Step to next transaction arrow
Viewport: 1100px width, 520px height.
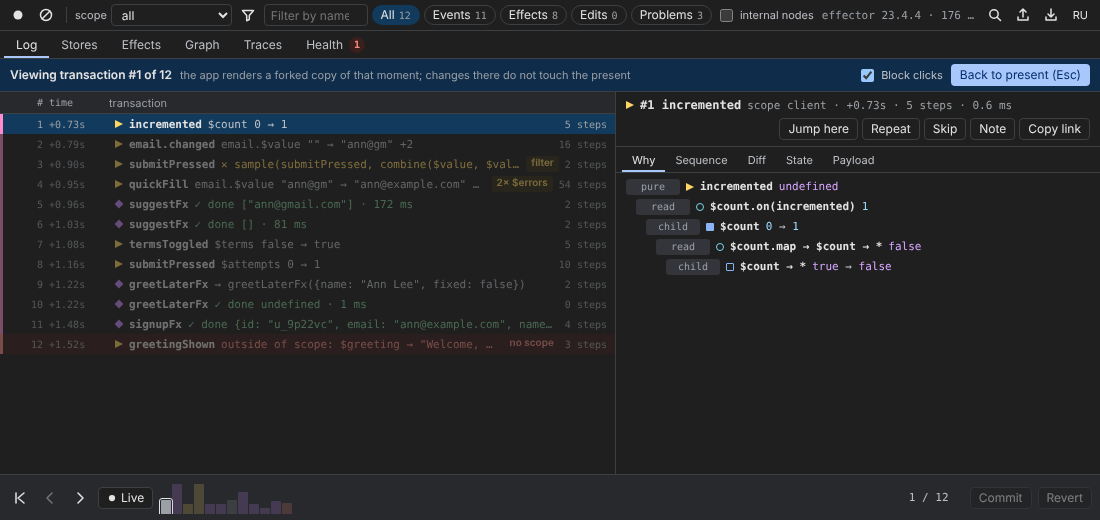pyautogui.click(x=80, y=498)
